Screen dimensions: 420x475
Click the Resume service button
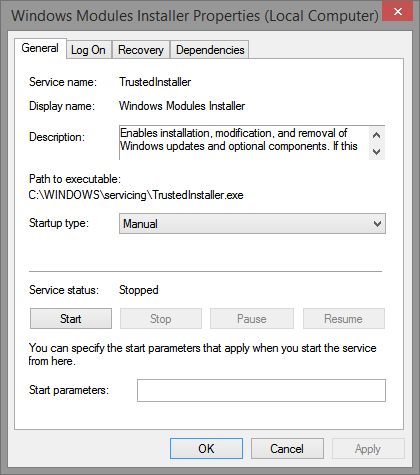coord(343,319)
